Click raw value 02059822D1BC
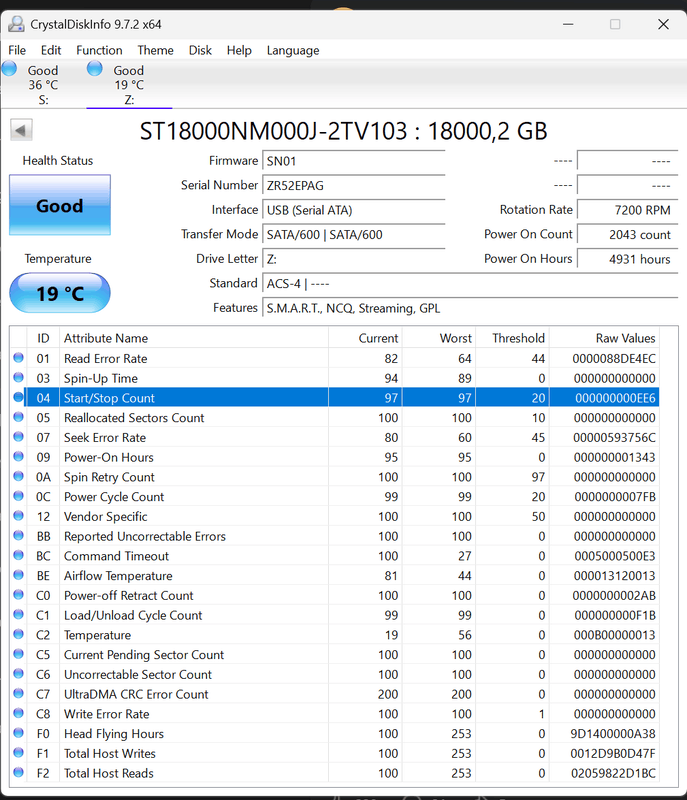 pos(614,773)
